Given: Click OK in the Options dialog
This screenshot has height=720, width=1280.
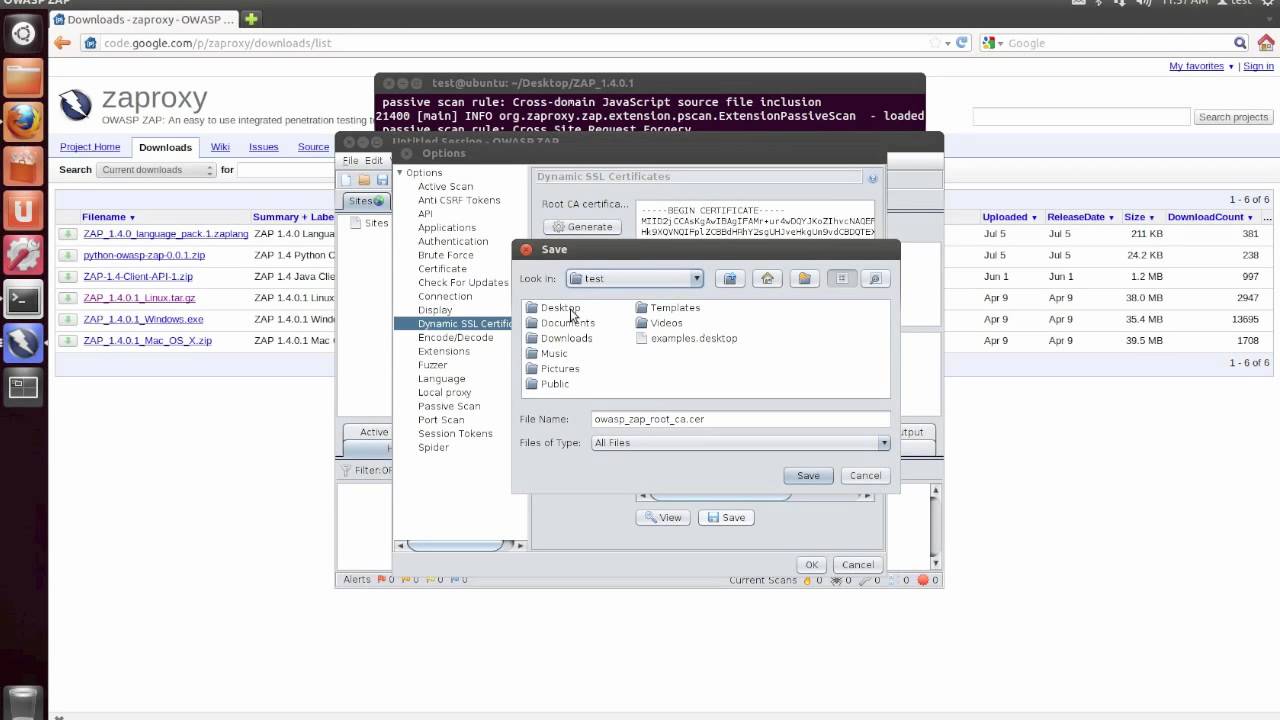Looking at the screenshot, I should (811, 565).
